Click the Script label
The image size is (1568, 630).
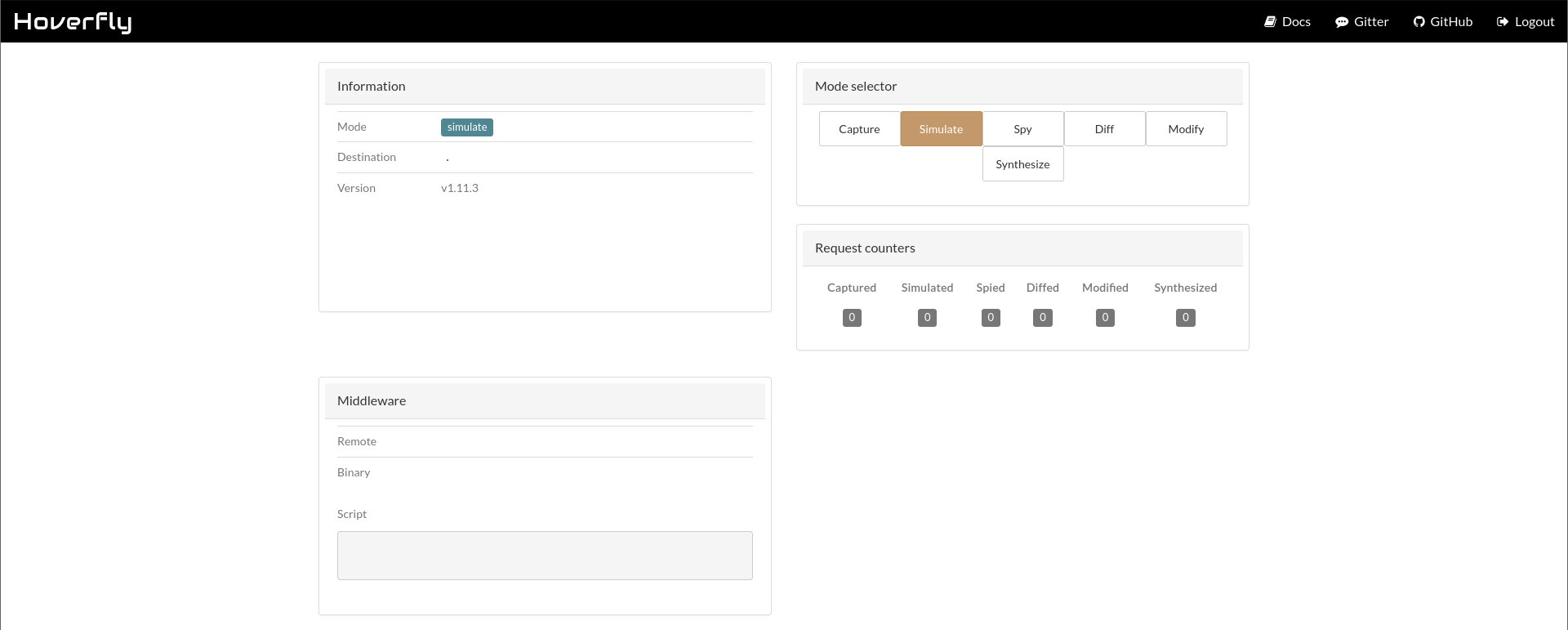352,515
